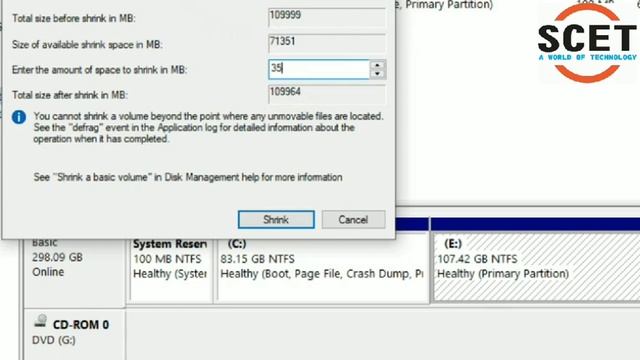Screen dimensions: 640x360
Task: Click the 298.09 GB disk size text
Action: [x=57, y=258]
